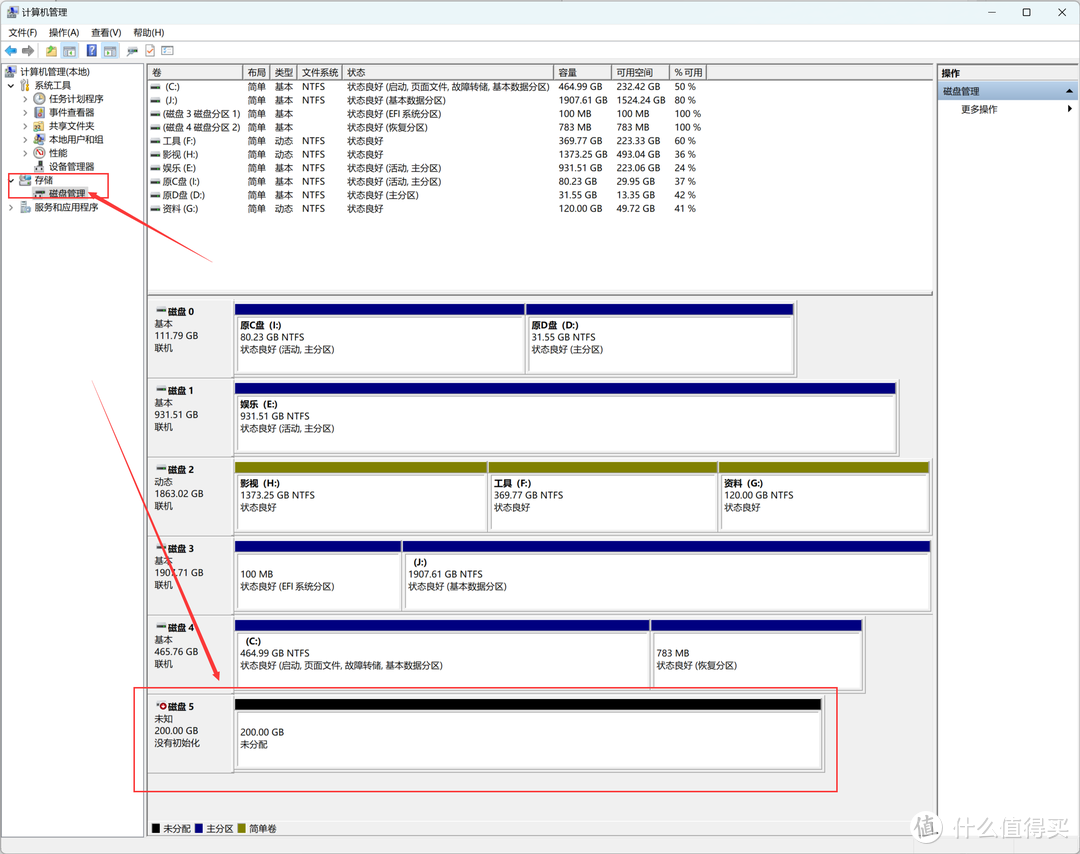Select 磁盘管理 under 存储
Screen dimensions: 1080x854
click(66, 194)
